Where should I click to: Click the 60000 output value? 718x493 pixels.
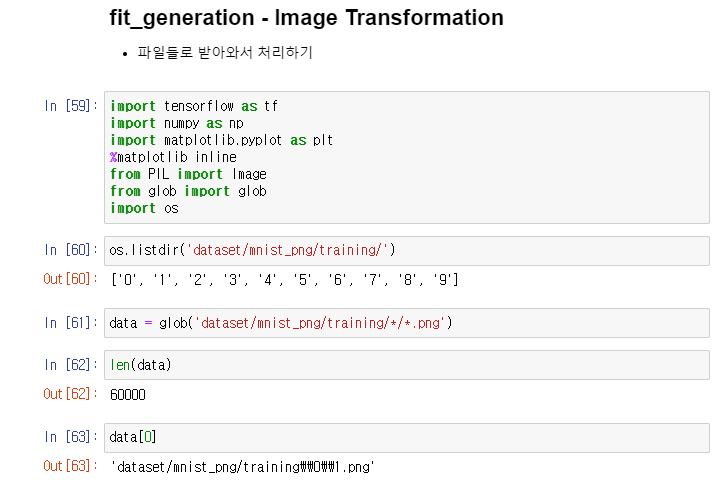(128, 395)
